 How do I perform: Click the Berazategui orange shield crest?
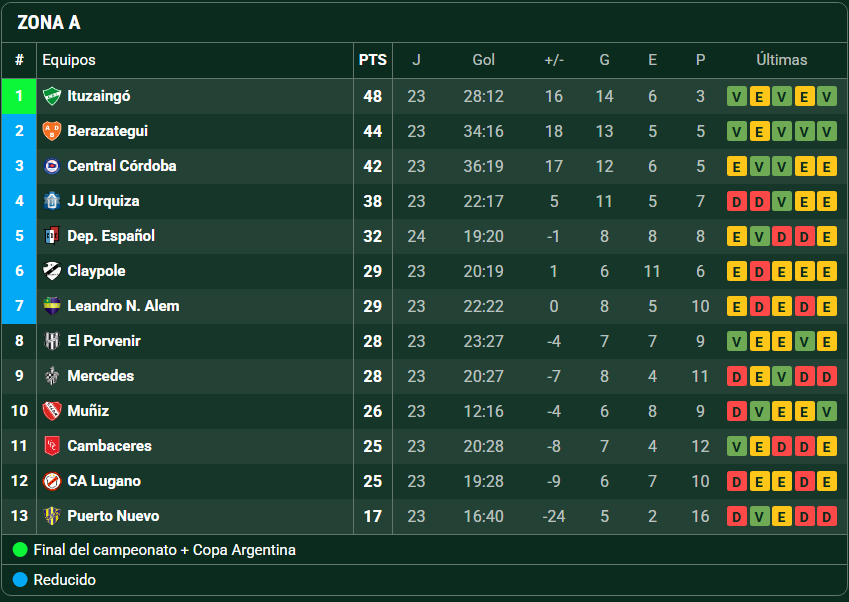52,131
